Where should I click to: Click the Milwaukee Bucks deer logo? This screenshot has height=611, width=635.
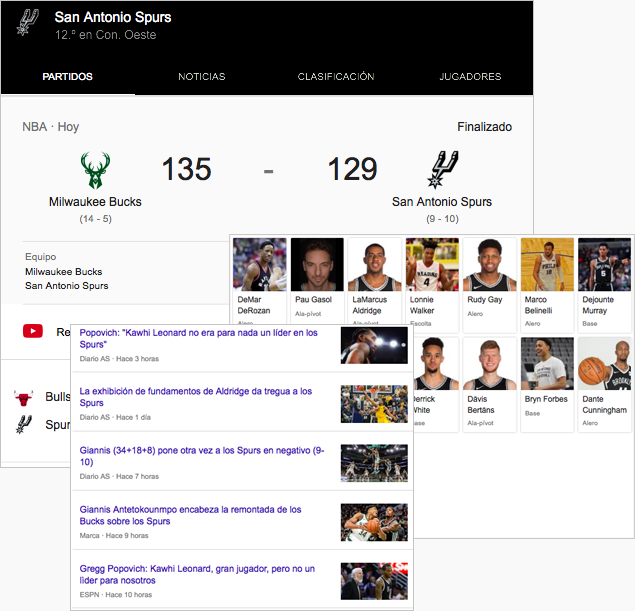(95, 171)
